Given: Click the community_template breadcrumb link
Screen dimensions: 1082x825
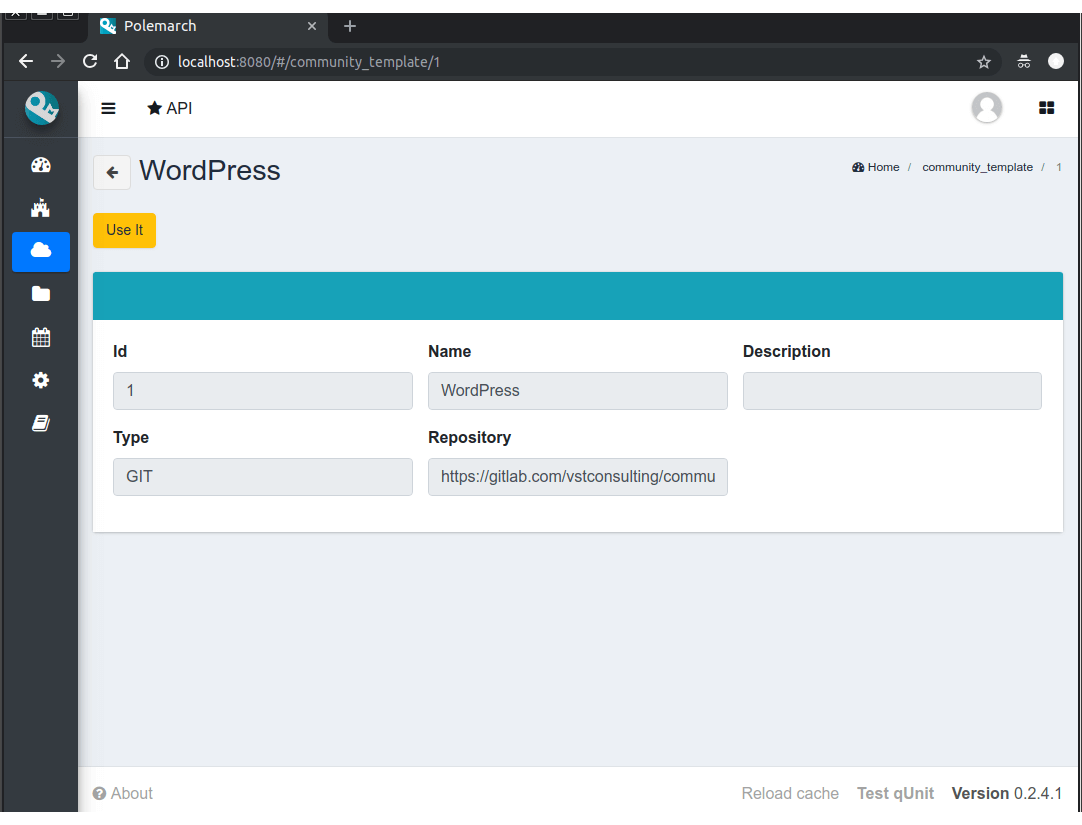Looking at the screenshot, I should (977, 167).
